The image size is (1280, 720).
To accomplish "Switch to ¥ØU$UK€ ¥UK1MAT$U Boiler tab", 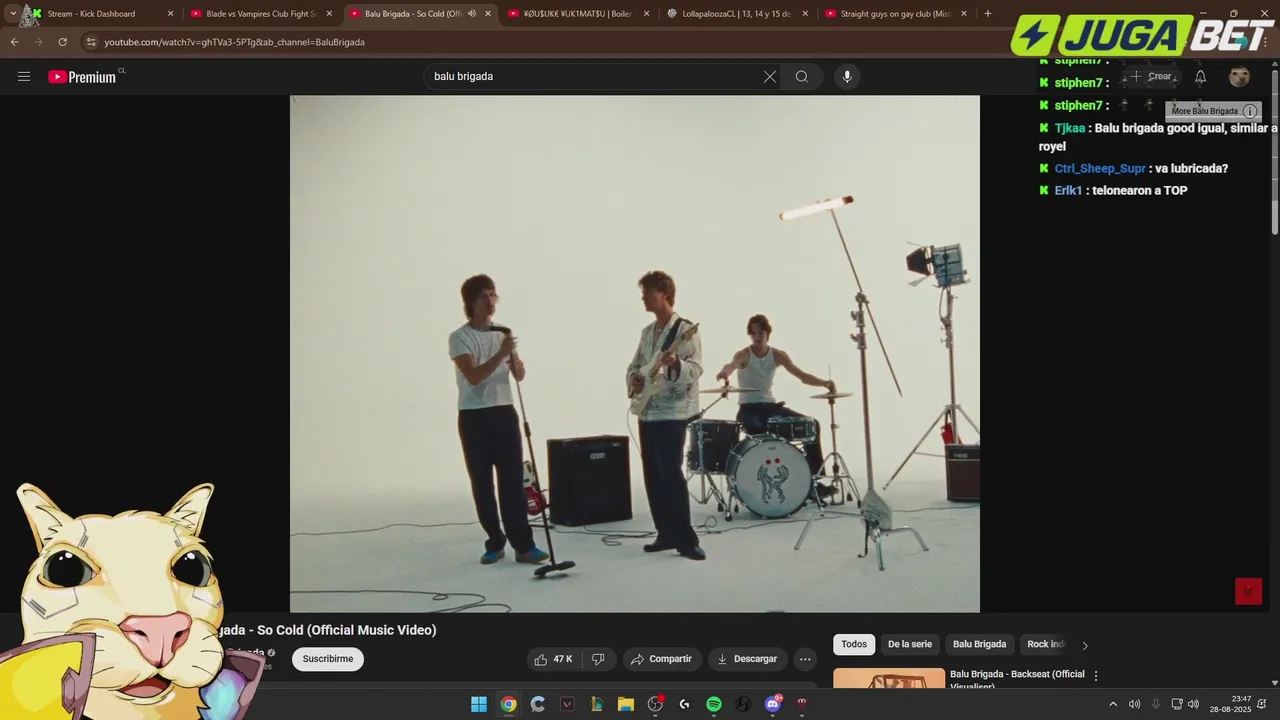I will coord(579,14).
